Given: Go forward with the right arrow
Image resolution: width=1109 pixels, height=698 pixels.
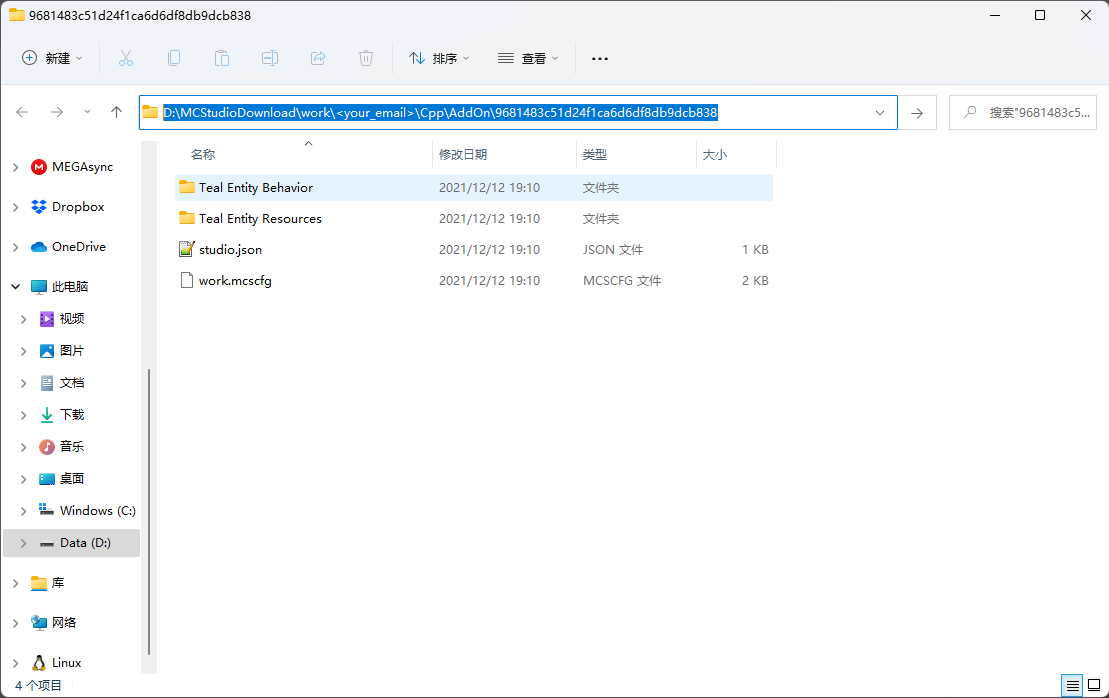Looking at the screenshot, I should (x=57, y=112).
